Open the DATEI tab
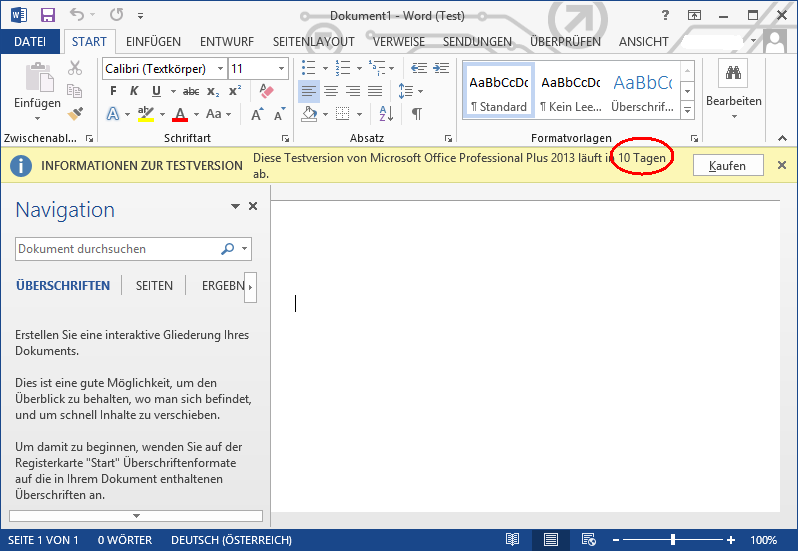 (30, 42)
